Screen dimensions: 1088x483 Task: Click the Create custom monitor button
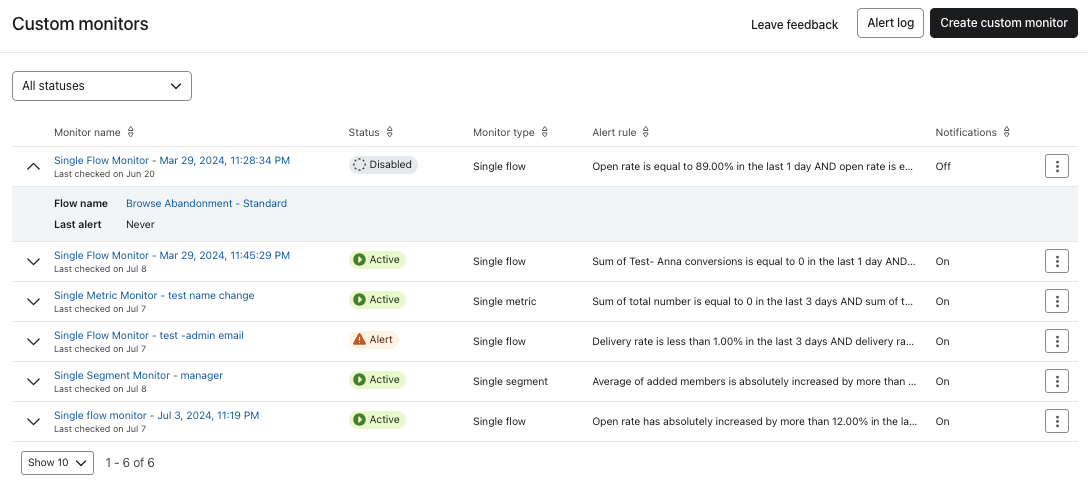1003,23
